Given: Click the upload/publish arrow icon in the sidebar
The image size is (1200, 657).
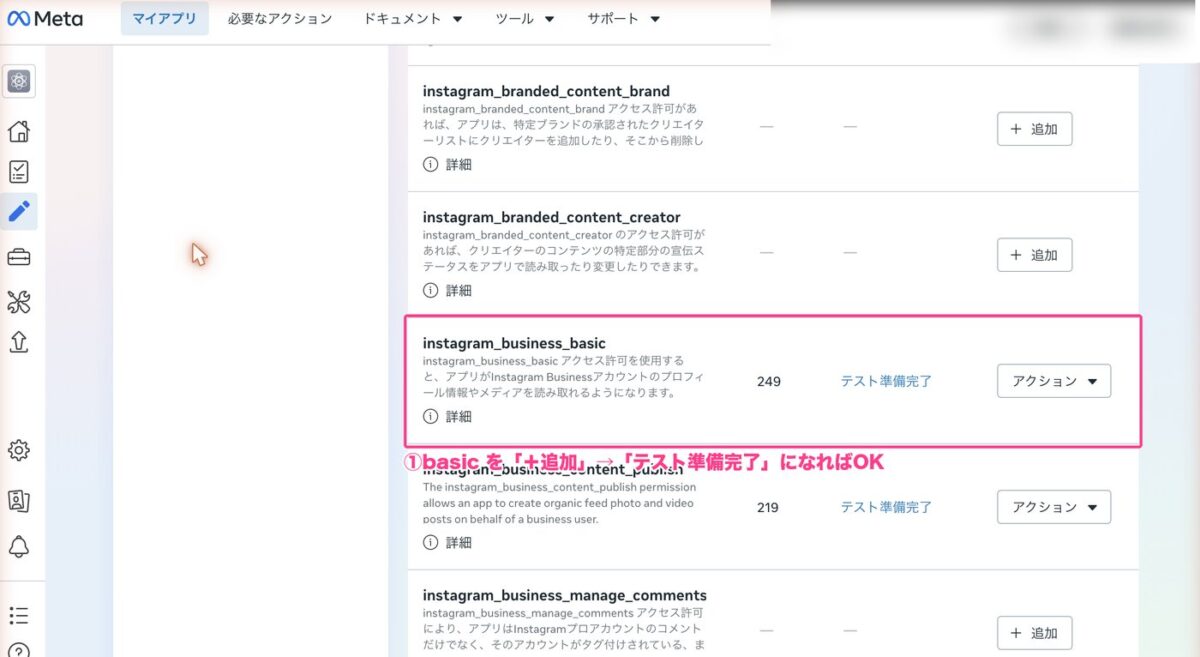Looking at the screenshot, I should tap(19, 342).
